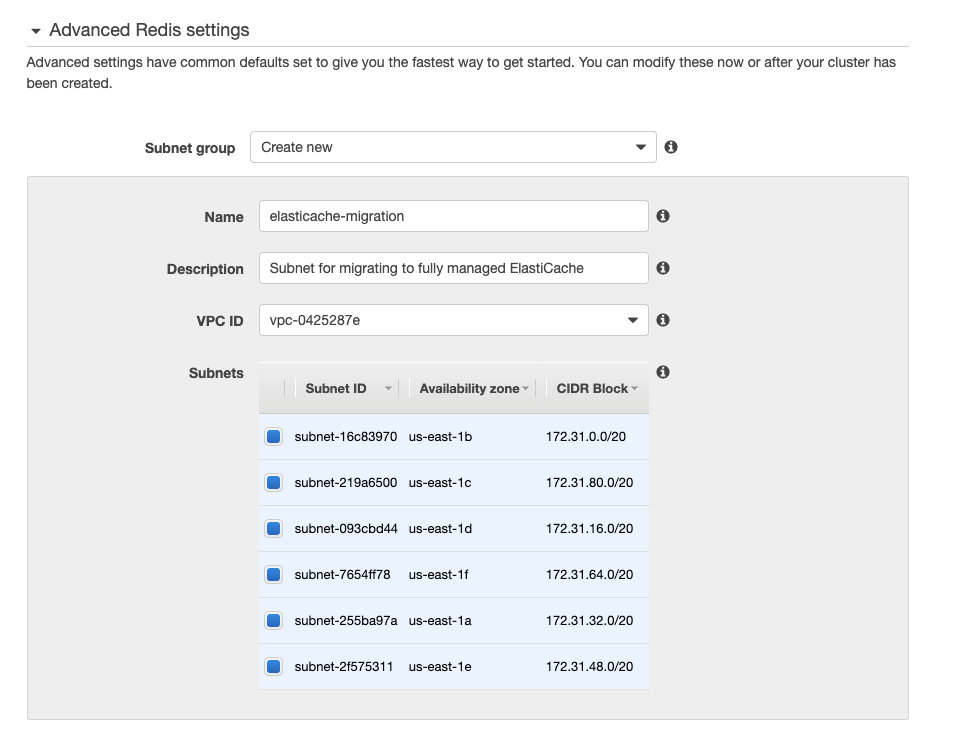Click the Subnet ID column header
Image resolution: width=962 pixels, height=736 pixels.
pyautogui.click(x=337, y=388)
